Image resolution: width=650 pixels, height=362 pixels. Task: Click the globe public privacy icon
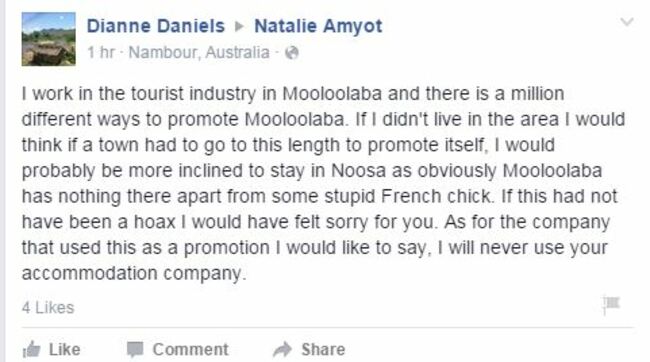[x=292, y=53]
